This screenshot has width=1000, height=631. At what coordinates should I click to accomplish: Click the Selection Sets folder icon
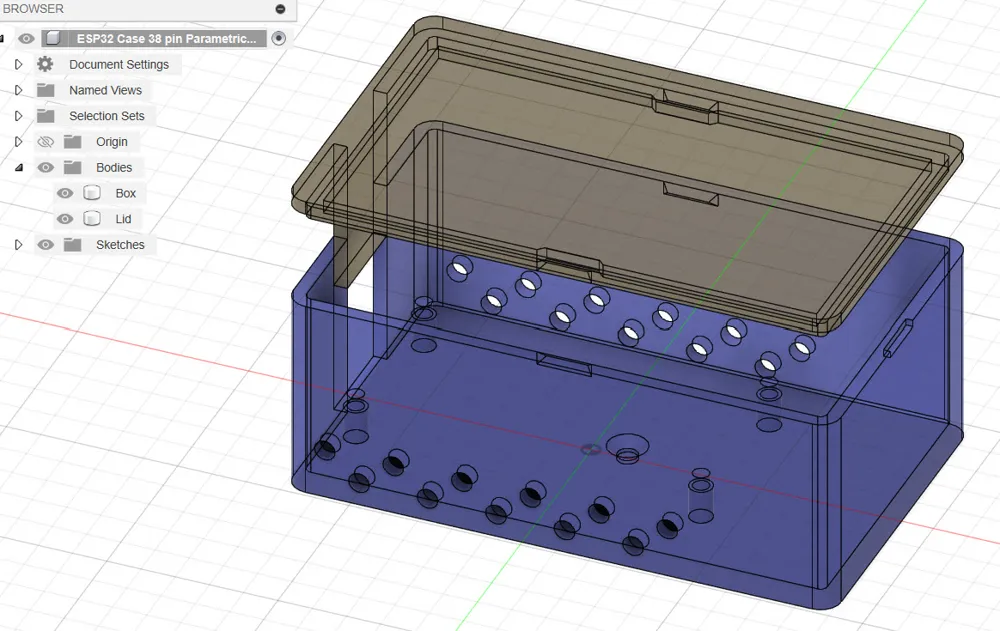pyautogui.click(x=45, y=115)
